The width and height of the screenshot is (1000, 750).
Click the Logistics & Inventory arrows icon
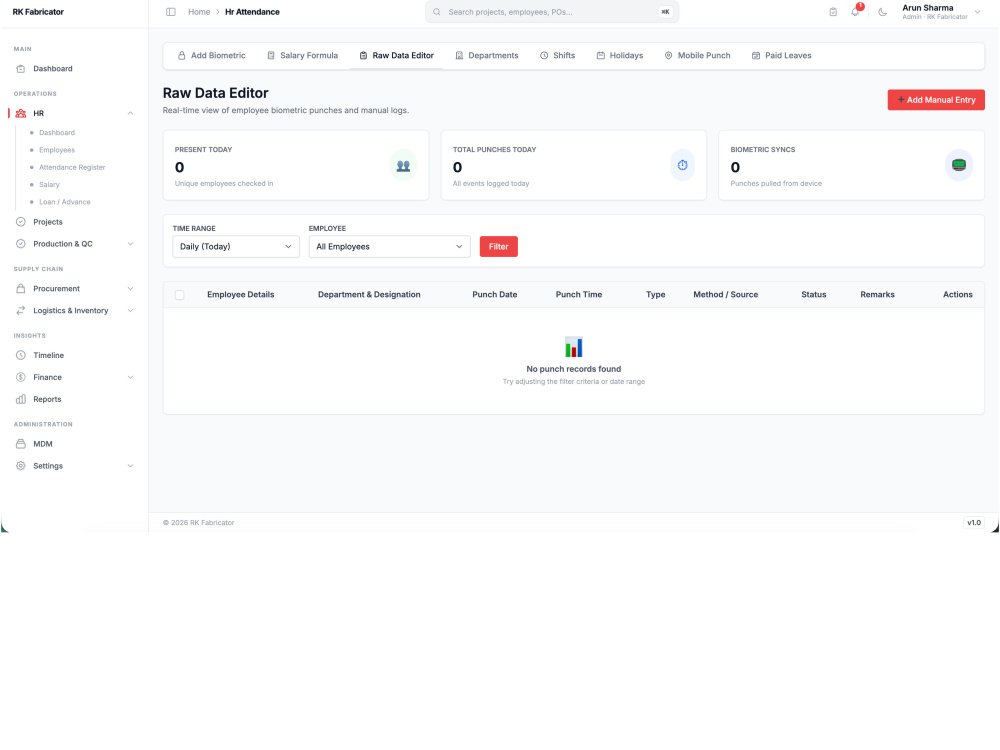coord(20,311)
